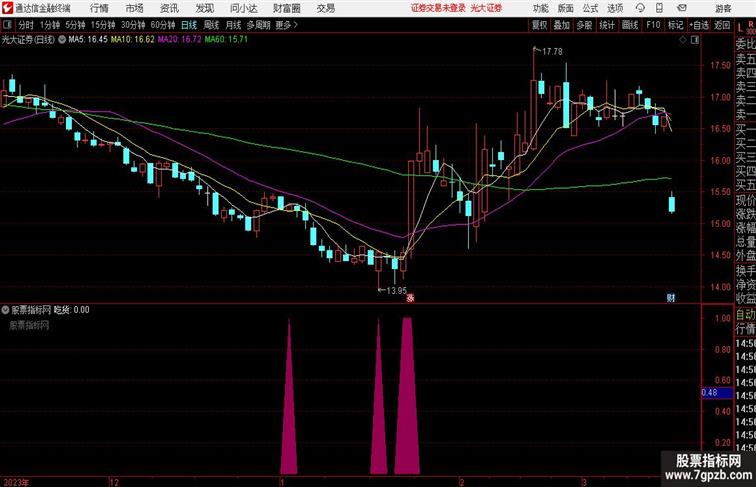
Task: Switch to the 30分钟 period tab
Action: 133,25
